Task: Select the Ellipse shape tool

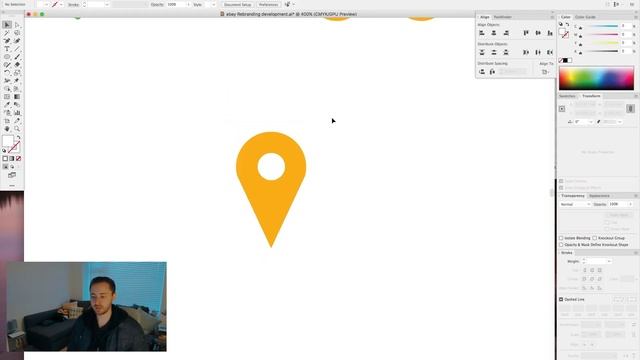Action: pos(7,57)
